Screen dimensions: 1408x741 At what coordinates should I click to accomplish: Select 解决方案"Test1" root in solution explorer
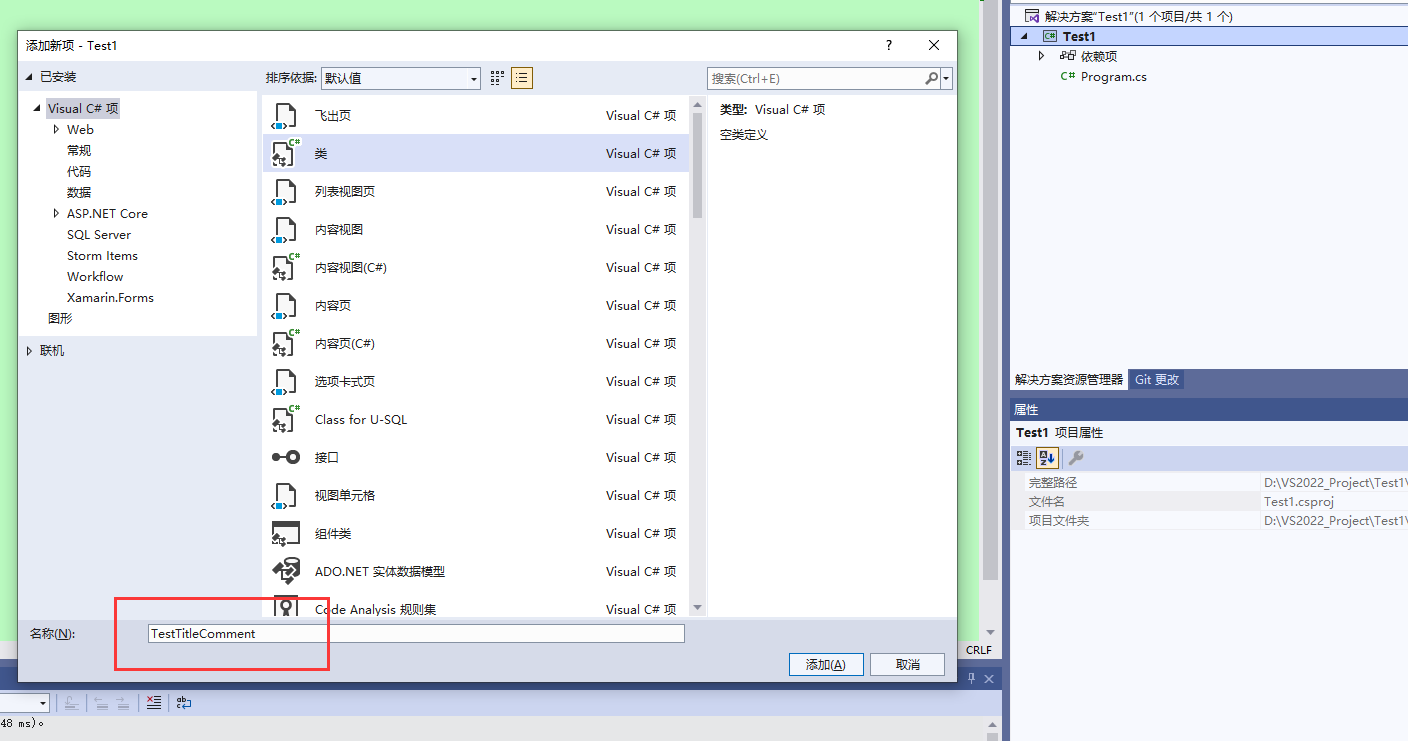[x=1138, y=16]
